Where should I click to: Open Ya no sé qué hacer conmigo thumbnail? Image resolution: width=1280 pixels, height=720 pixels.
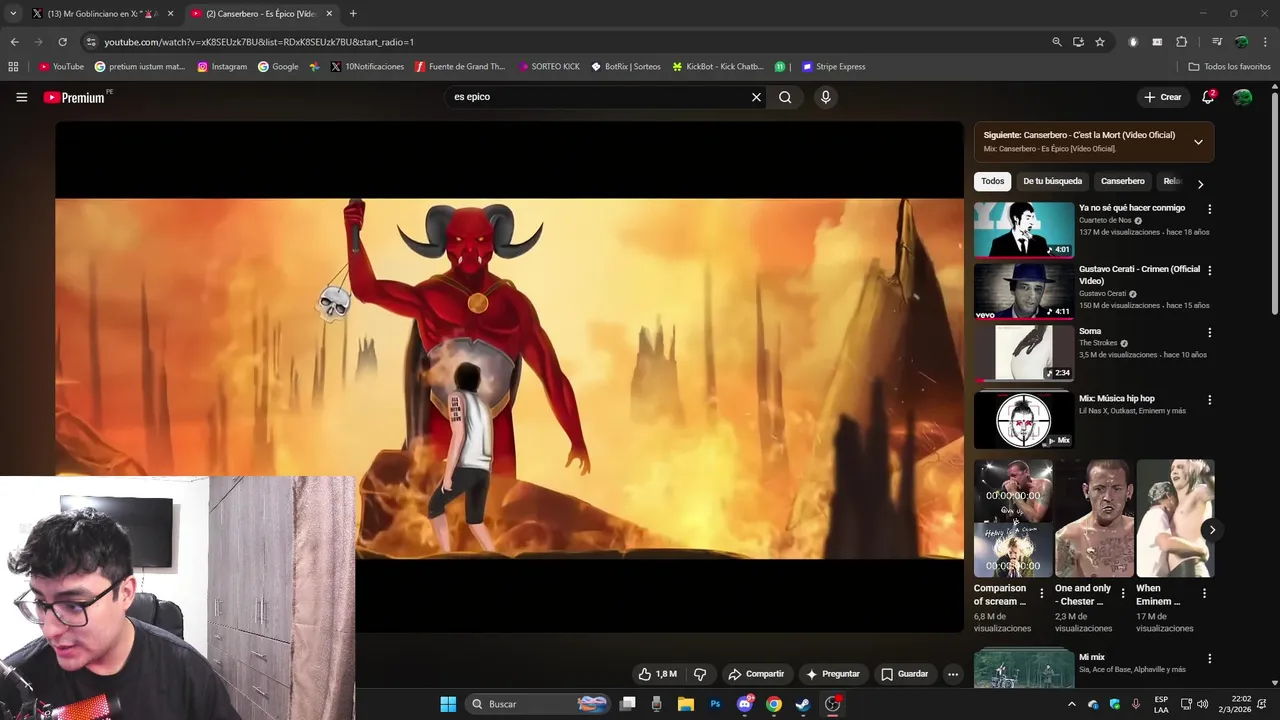1024,230
